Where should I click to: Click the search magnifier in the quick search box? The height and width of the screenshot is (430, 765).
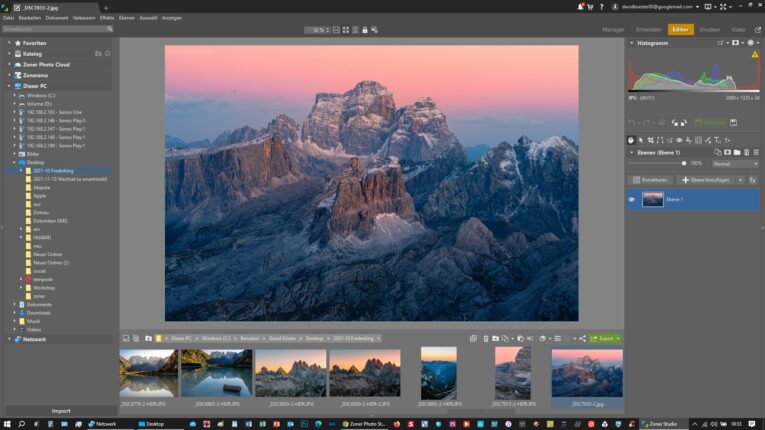[110, 29]
